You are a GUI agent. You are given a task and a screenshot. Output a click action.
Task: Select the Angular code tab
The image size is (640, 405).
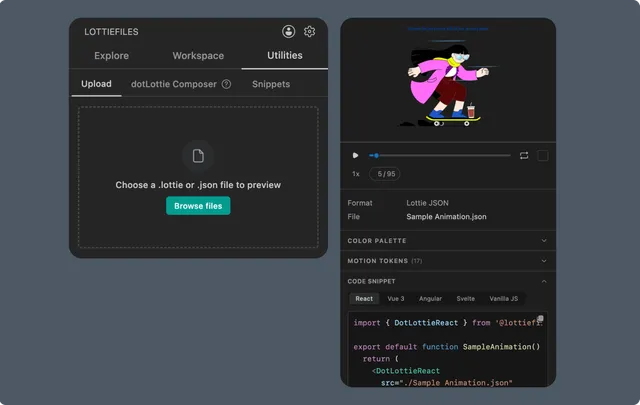430,299
